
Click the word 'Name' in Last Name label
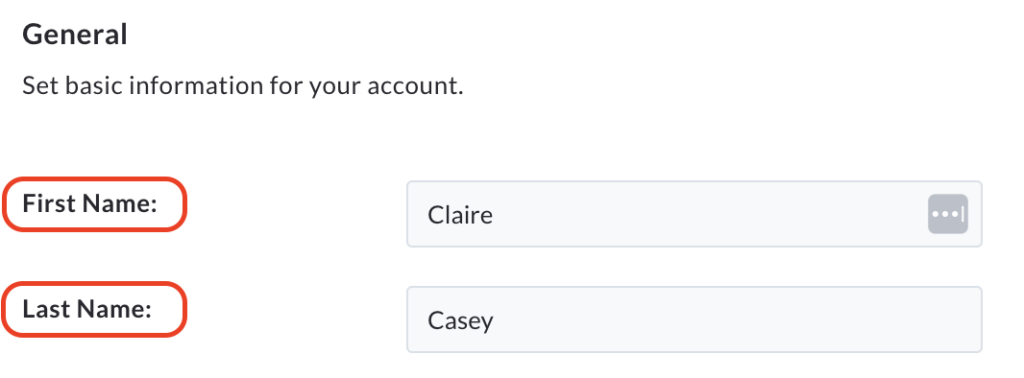point(115,309)
